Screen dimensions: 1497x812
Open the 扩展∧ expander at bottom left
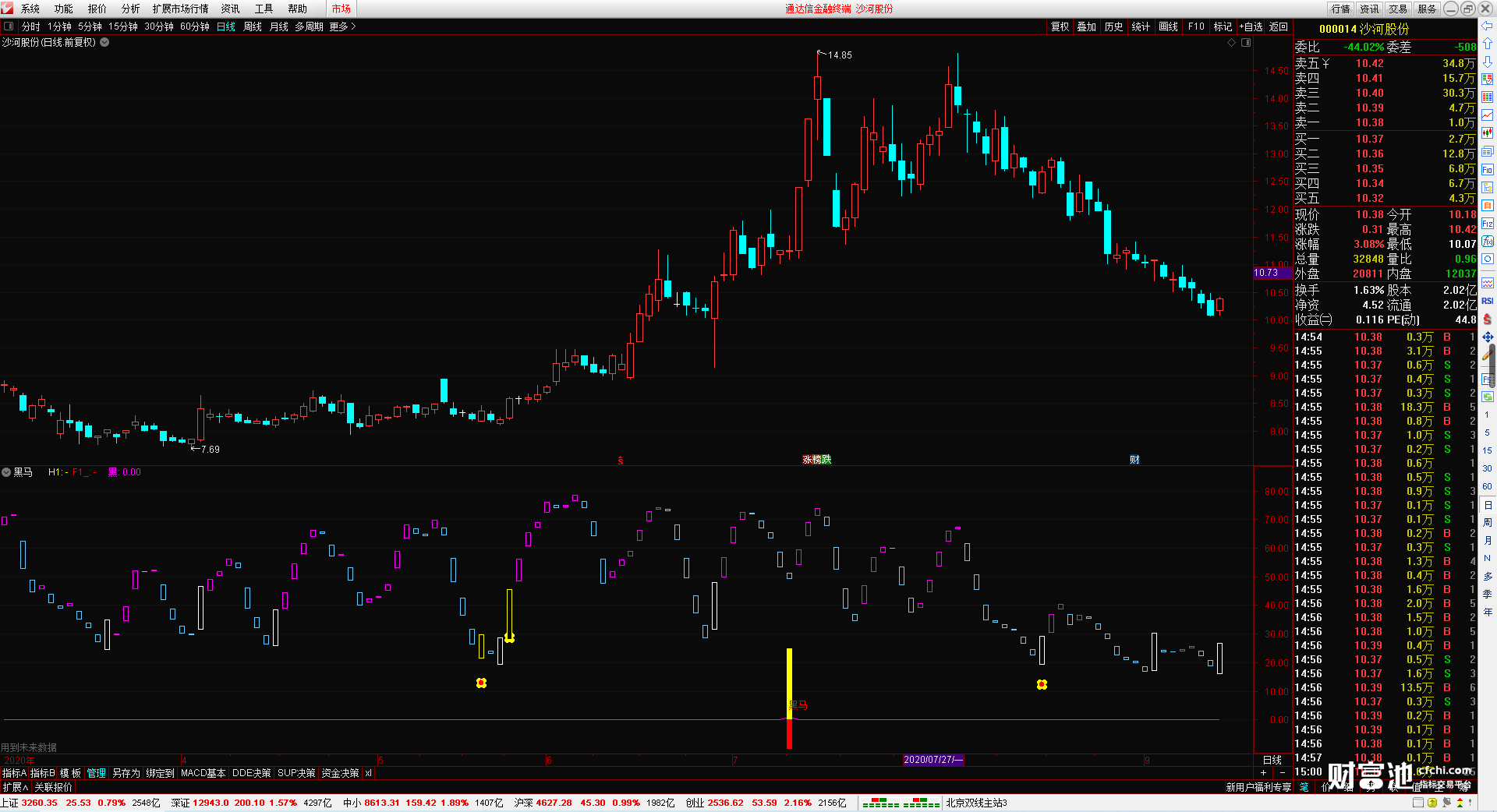click(16, 787)
